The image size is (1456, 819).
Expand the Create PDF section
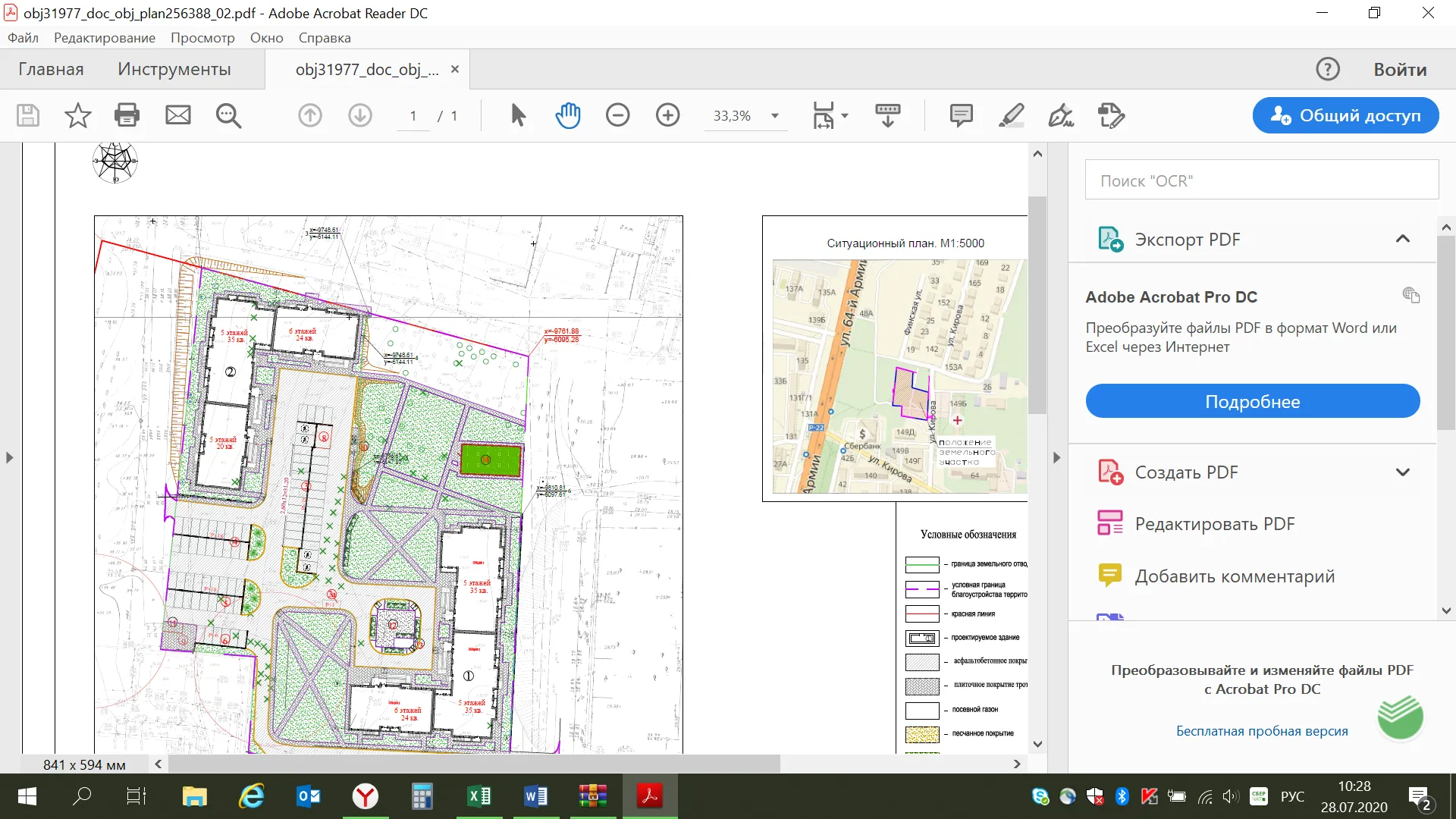coord(1402,472)
